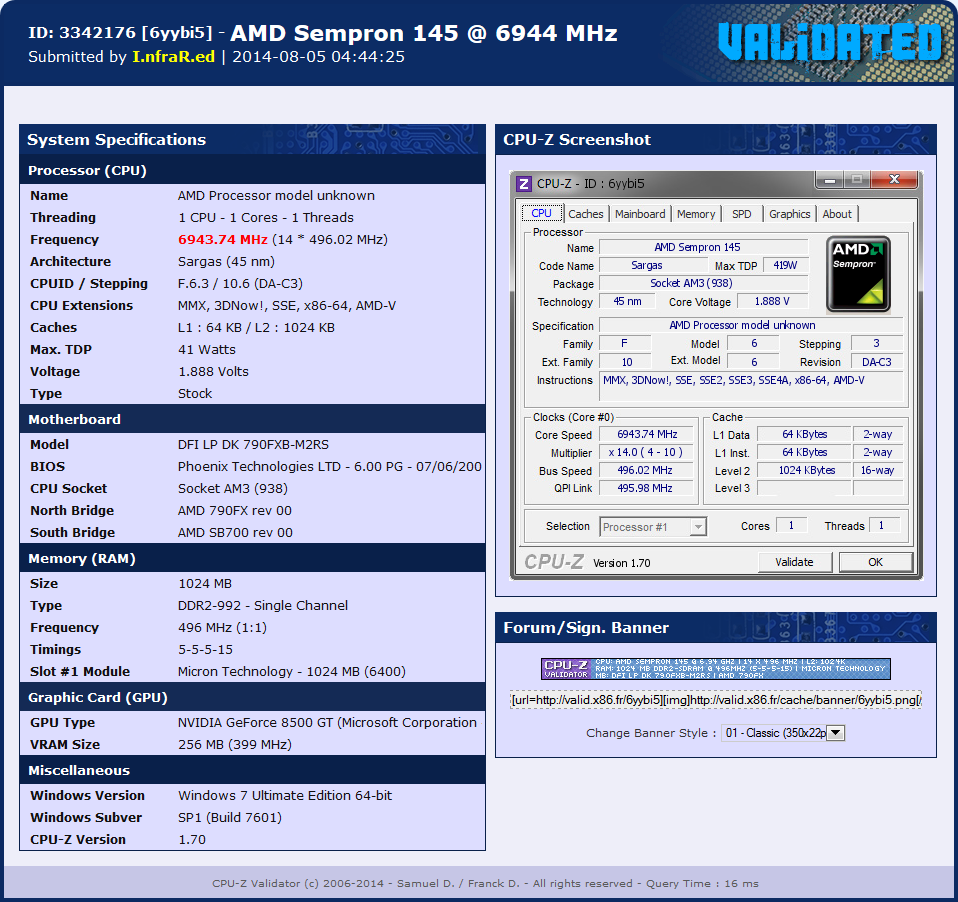This screenshot has width=958, height=902.
Task: Open the Memory tab
Action: coord(696,214)
